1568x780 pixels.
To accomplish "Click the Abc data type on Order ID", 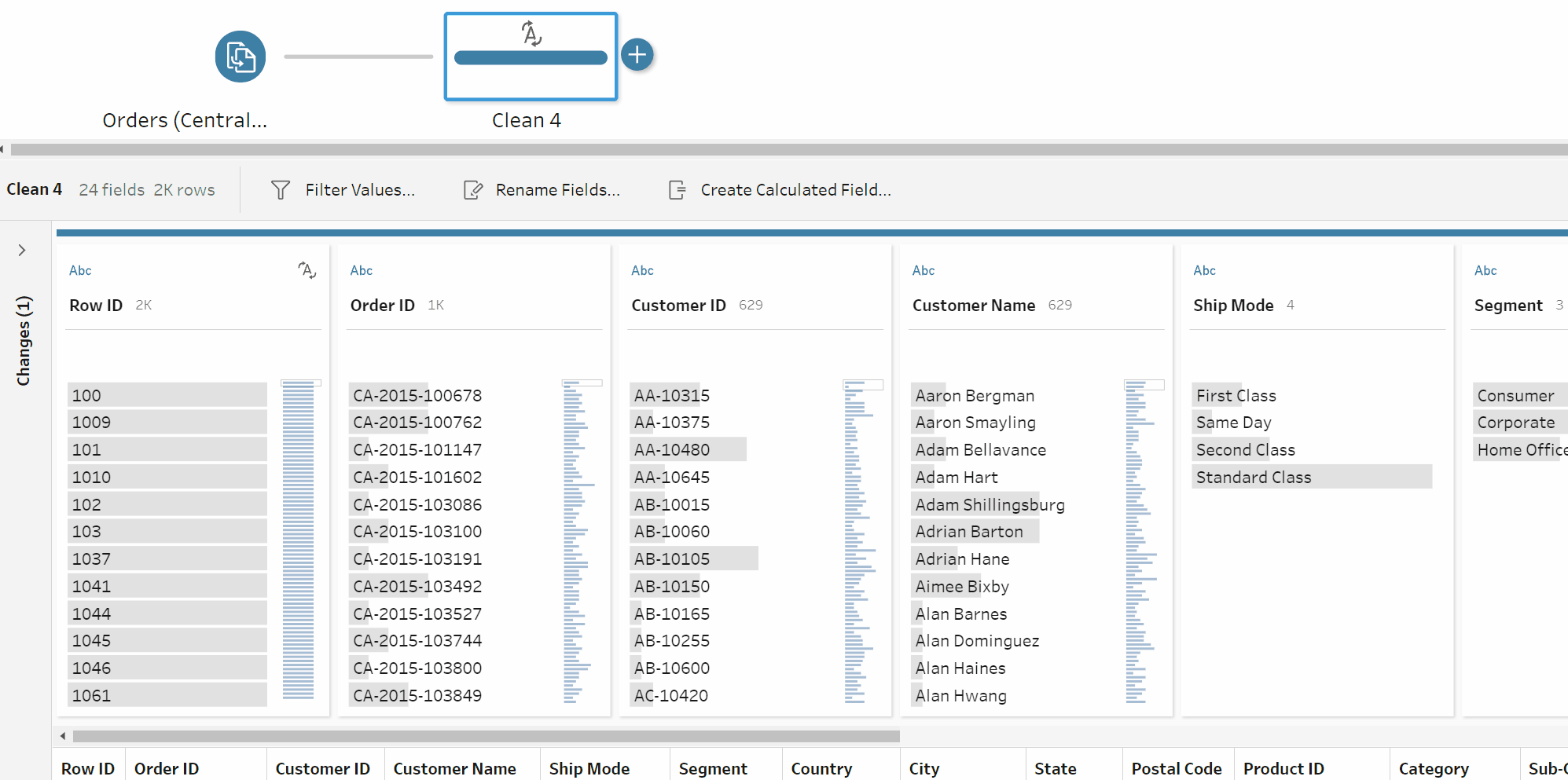I will [x=362, y=270].
